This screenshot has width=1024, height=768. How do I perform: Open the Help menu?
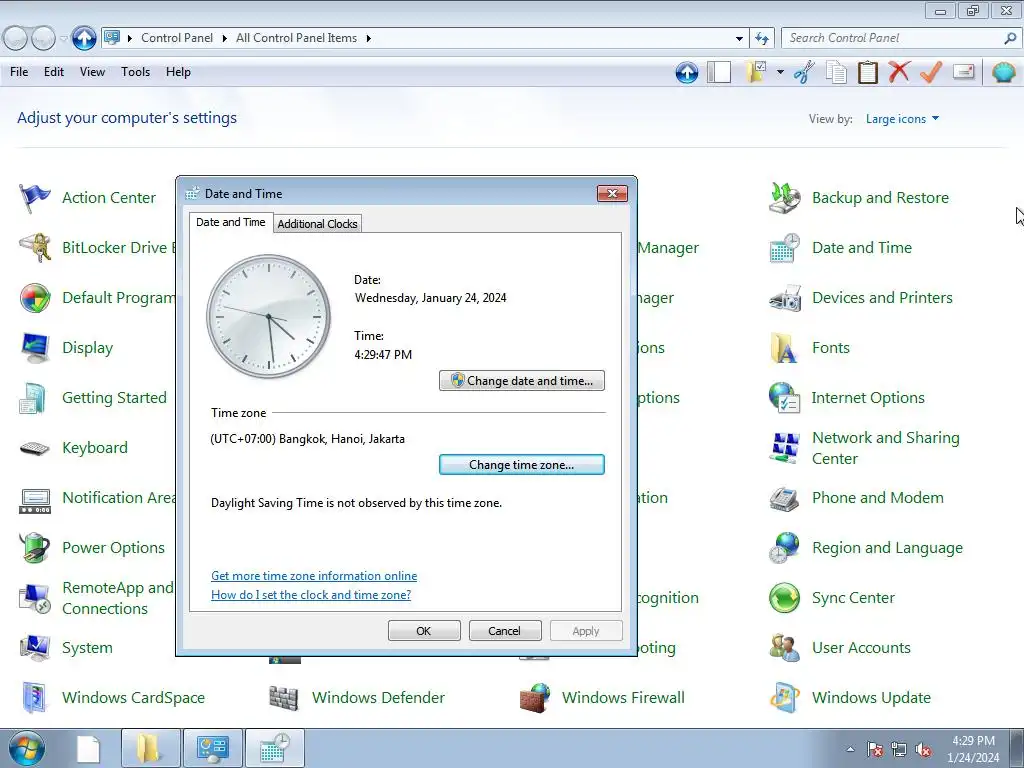click(178, 72)
